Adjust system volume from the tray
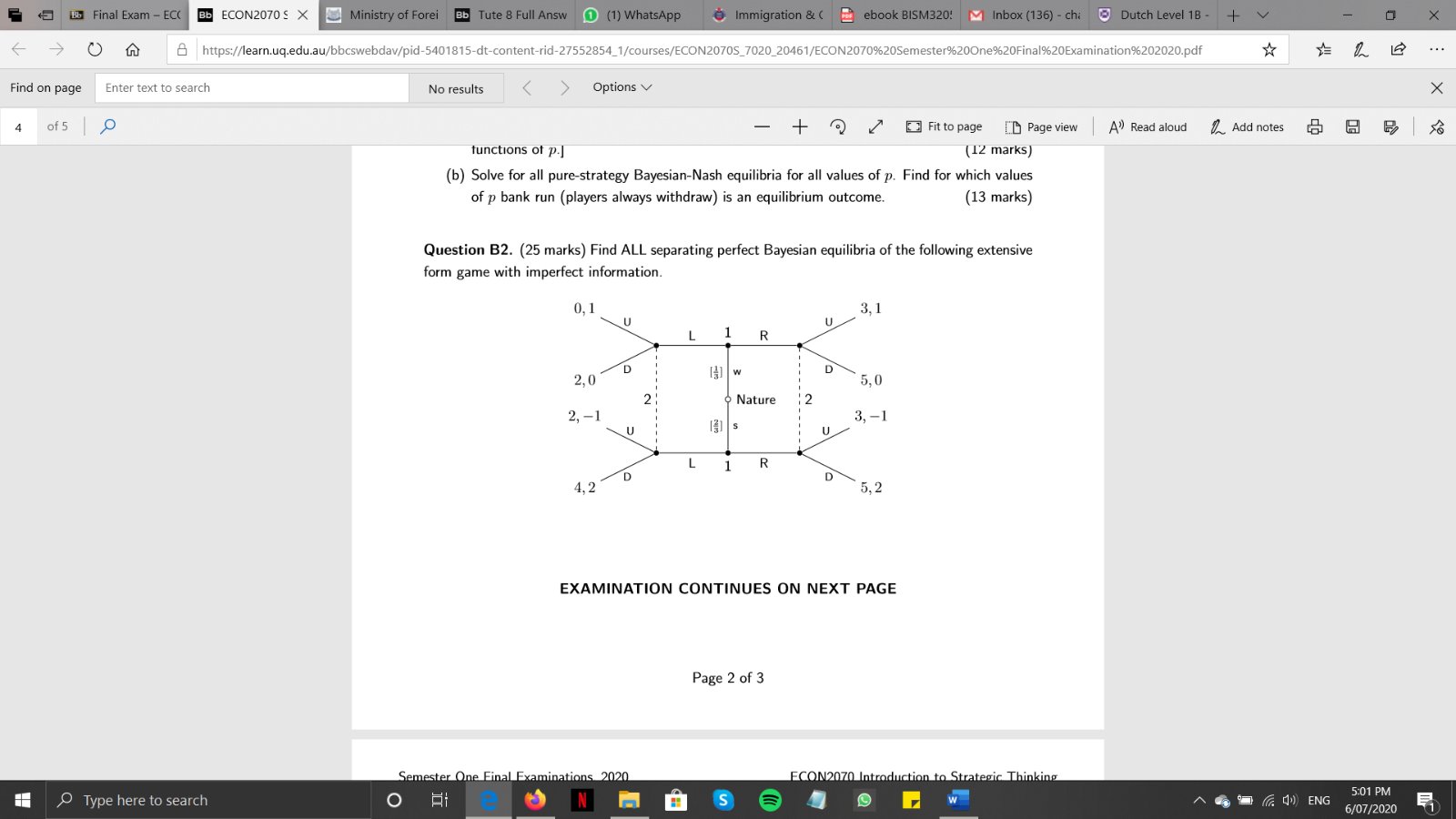This screenshot has height=819, width=1456. click(1289, 800)
